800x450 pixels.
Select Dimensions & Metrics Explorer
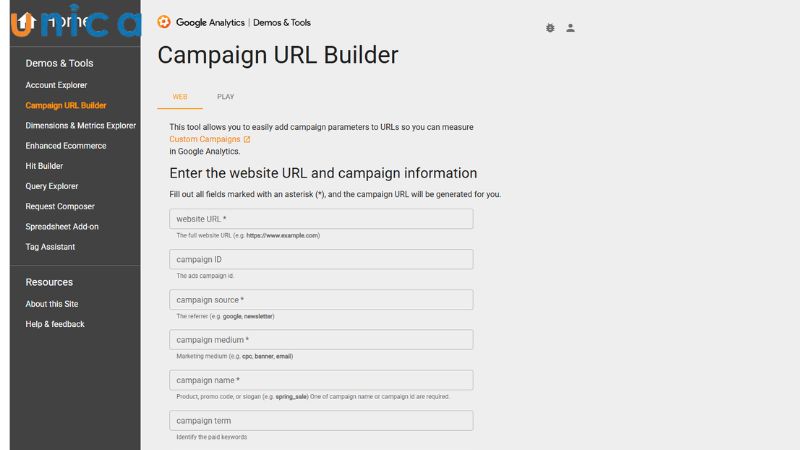(x=80, y=126)
